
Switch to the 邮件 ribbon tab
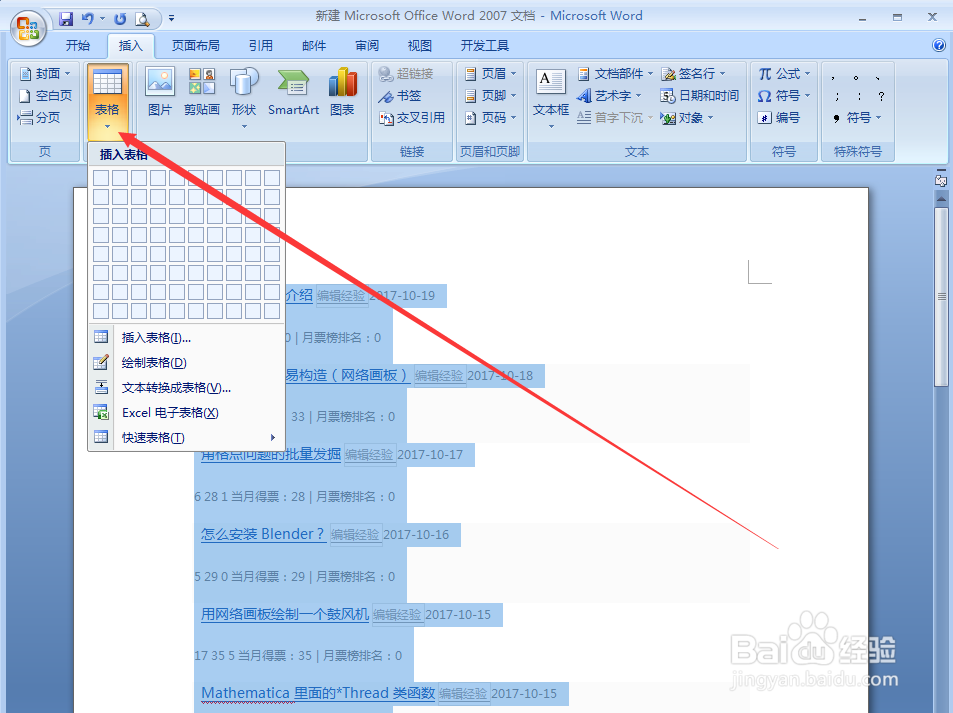(x=314, y=46)
